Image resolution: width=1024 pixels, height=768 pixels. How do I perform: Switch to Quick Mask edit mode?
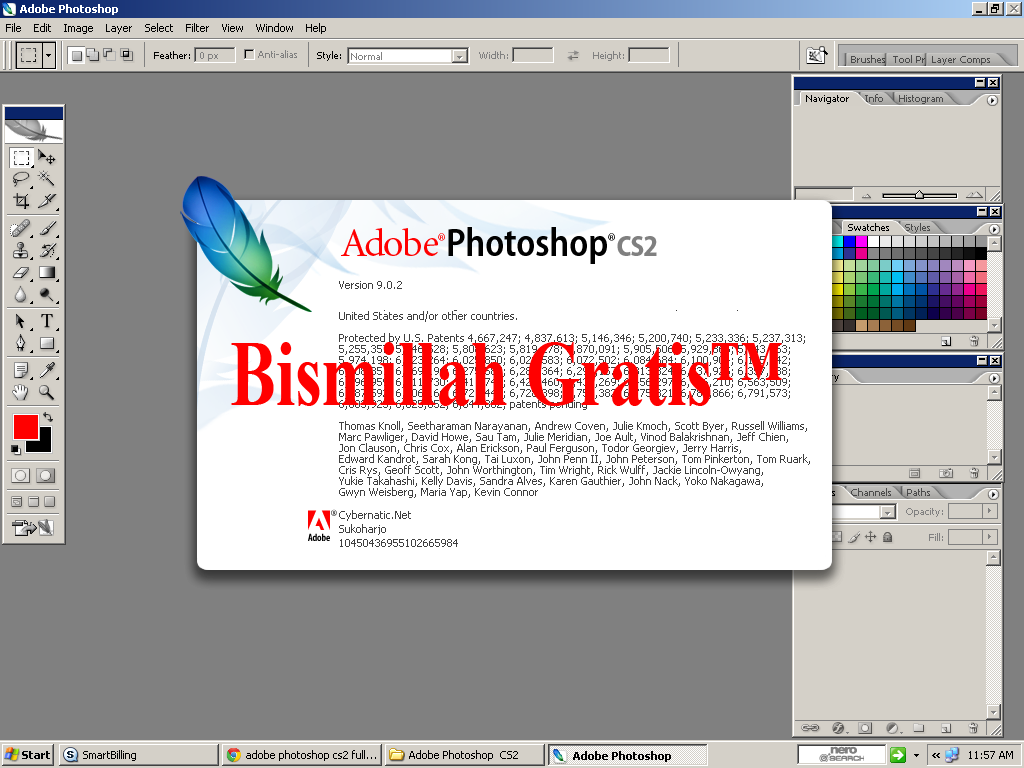coord(45,475)
